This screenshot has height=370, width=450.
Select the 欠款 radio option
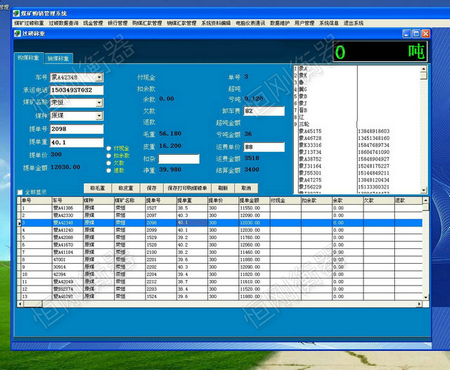click(109, 163)
